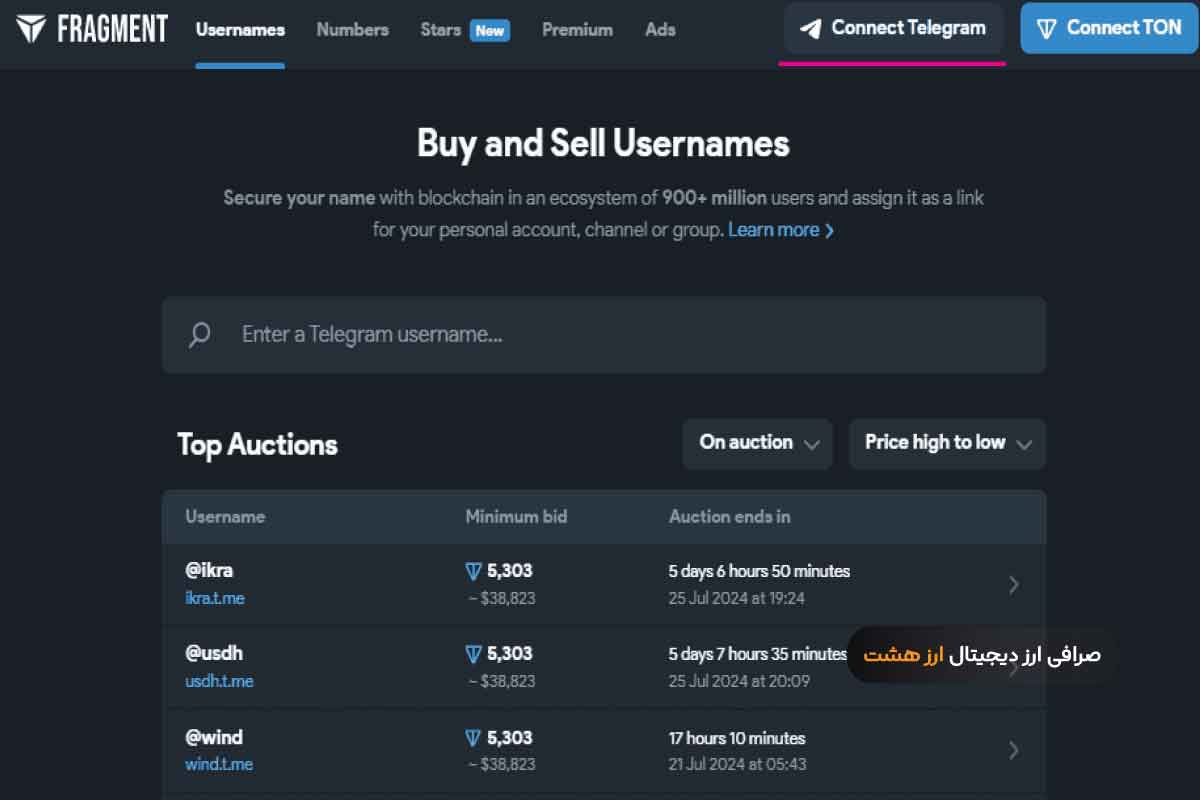Viewport: 1200px width, 800px height.
Task: Select the @wind username
Action: tap(214, 738)
